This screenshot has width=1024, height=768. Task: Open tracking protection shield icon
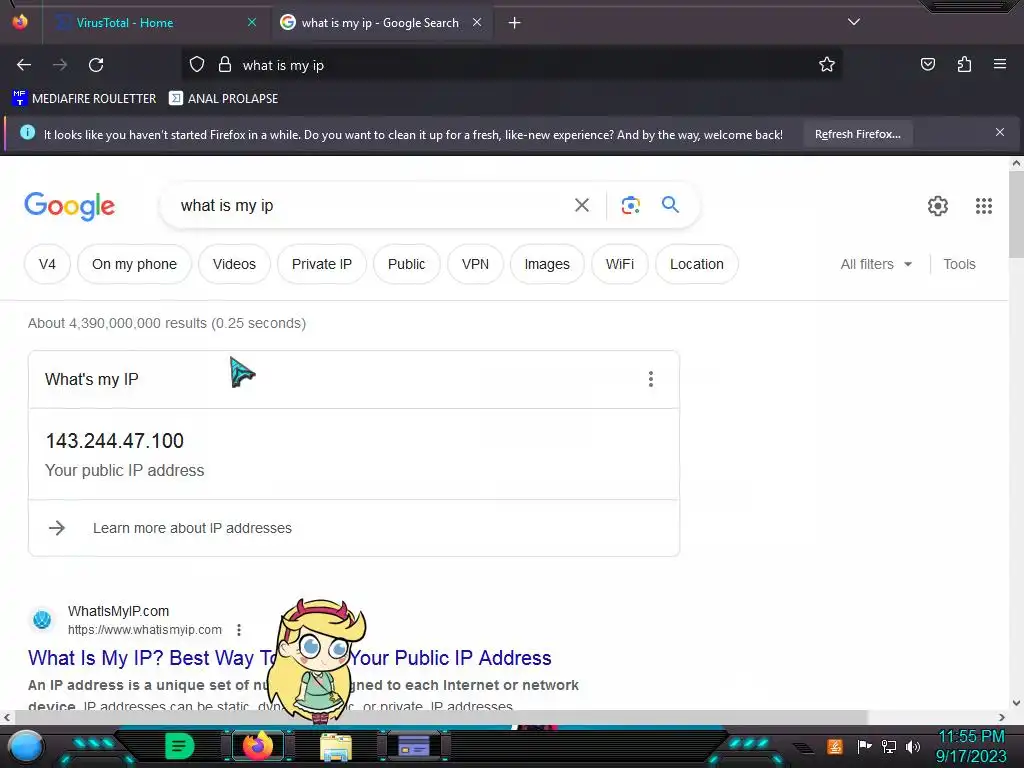point(197,64)
